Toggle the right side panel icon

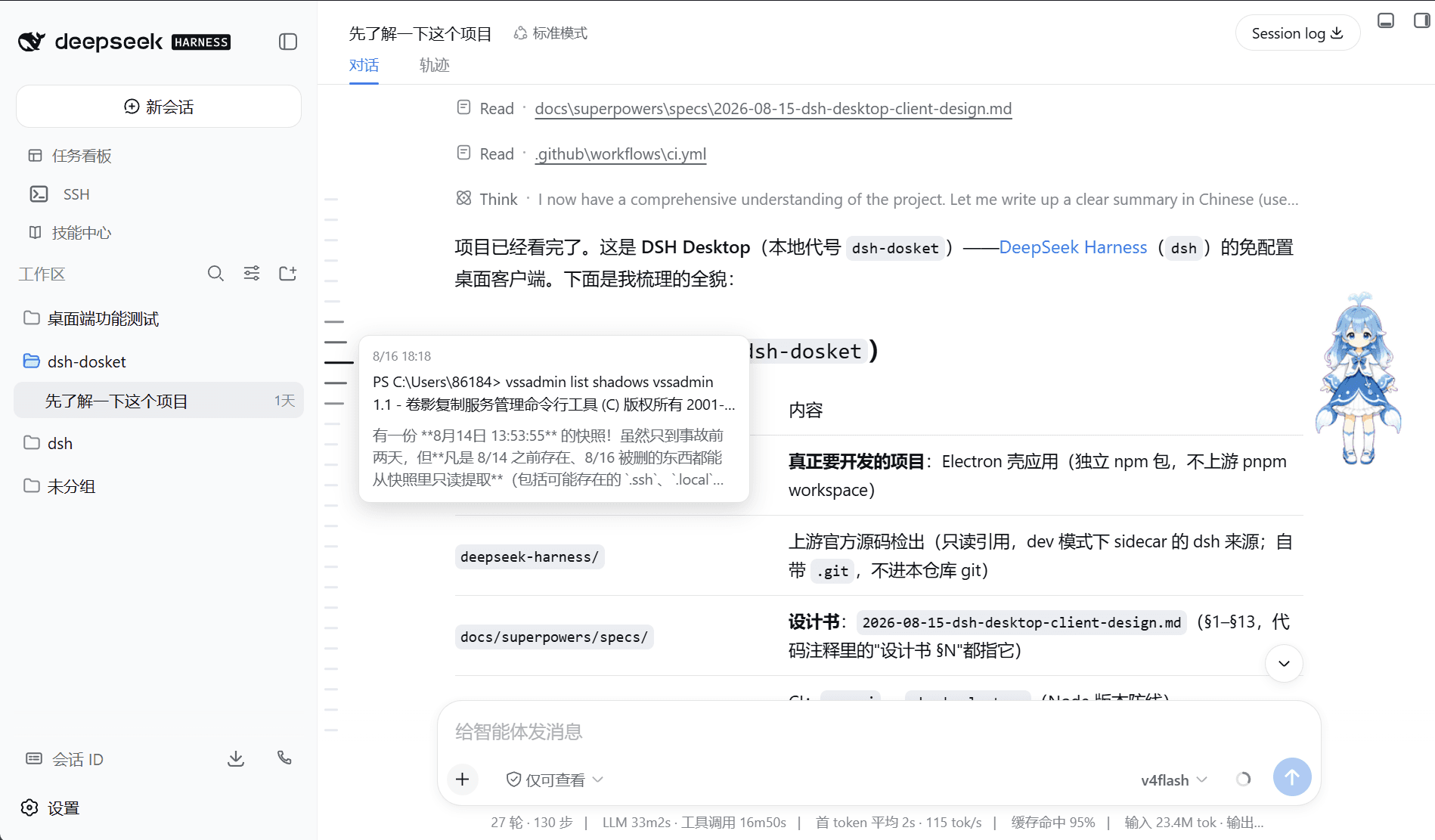pos(1421,20)
